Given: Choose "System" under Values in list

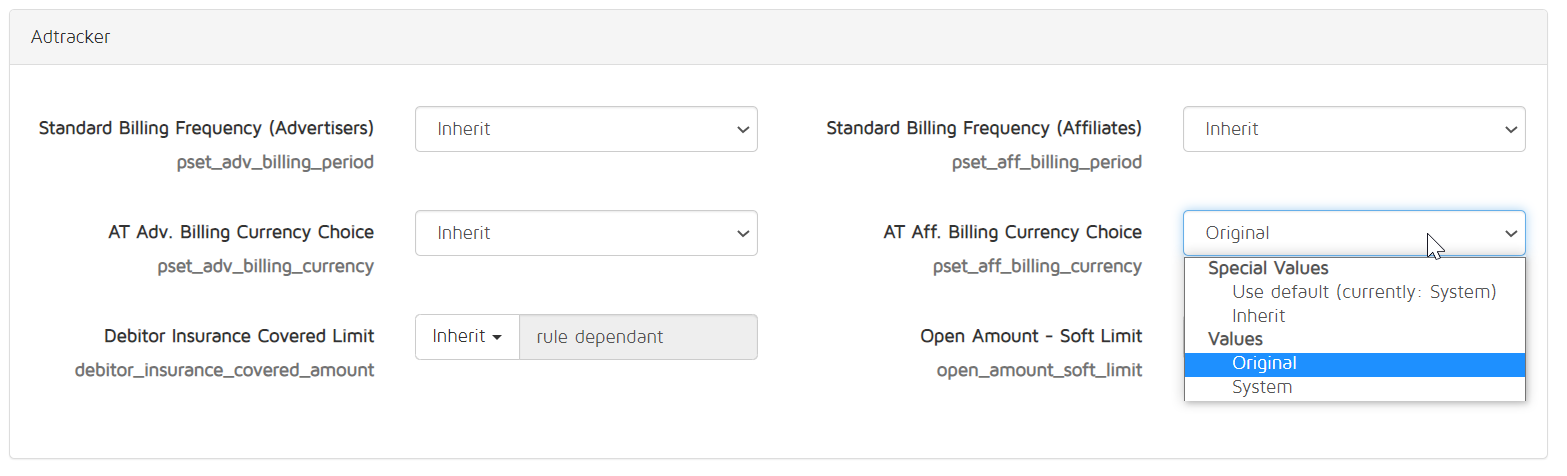Looking at the screenshot, I should [x=1262, y=388].
